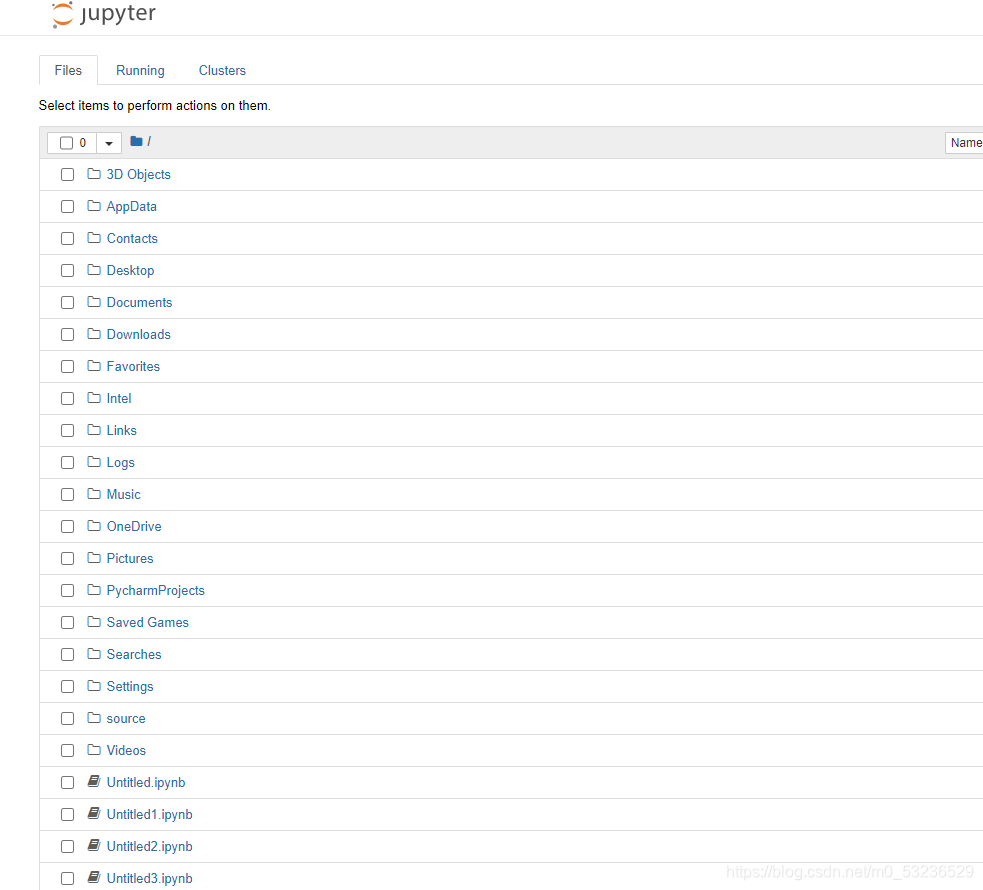Mark the Downloads folder checkbox
Viewport: 983px width, 890px height.
[x=68, y=334]
